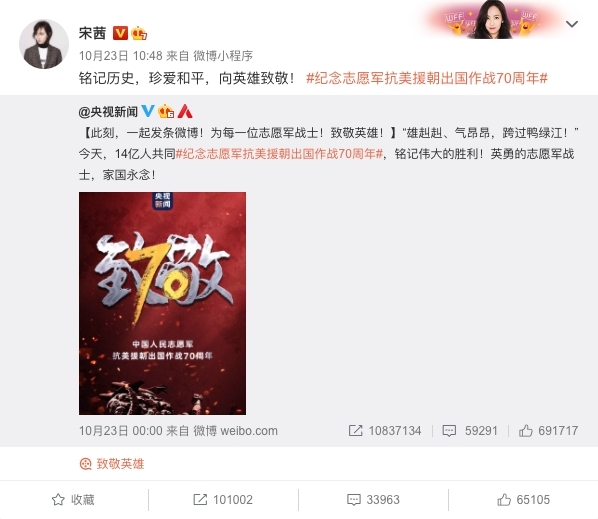Click the membership crown badge next to 宋茜
The height and width of the screenshot is (519, 598).
139,33
